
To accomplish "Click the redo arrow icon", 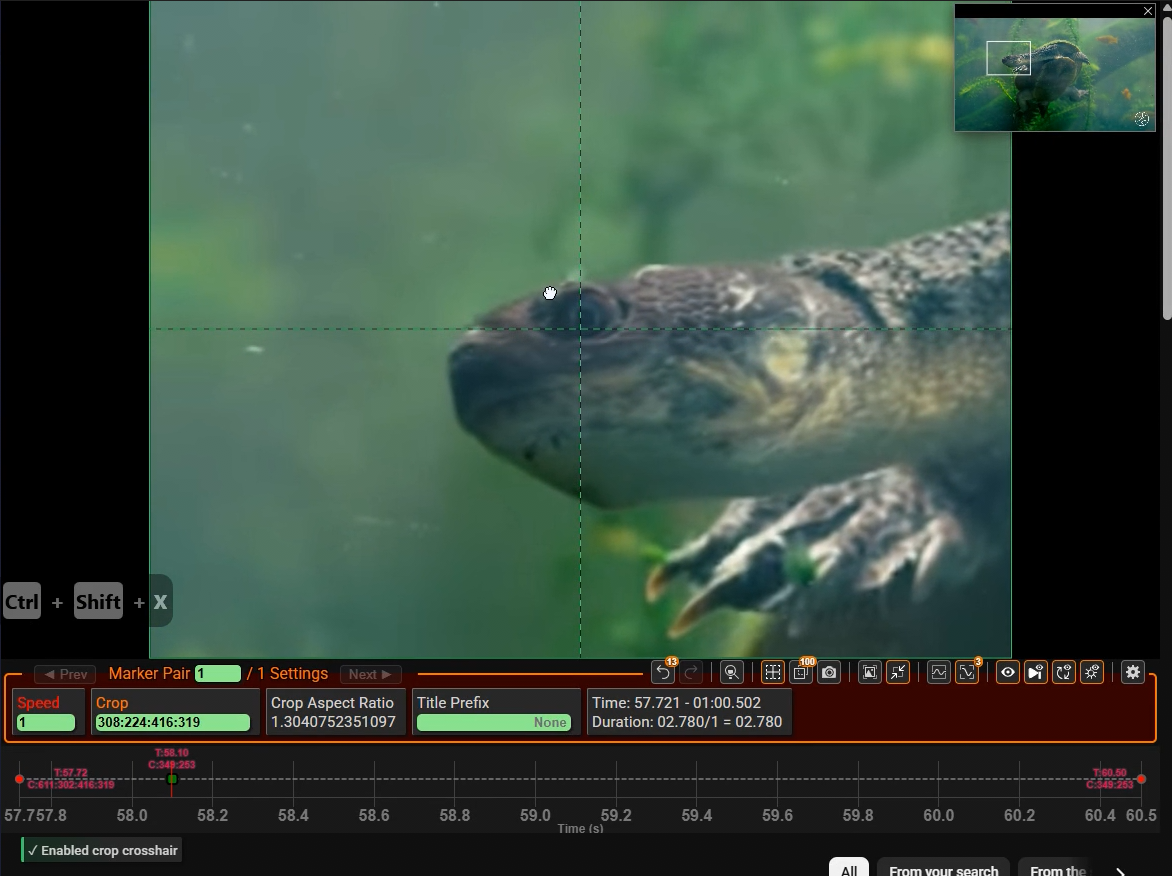I will [x=691, y=673].
